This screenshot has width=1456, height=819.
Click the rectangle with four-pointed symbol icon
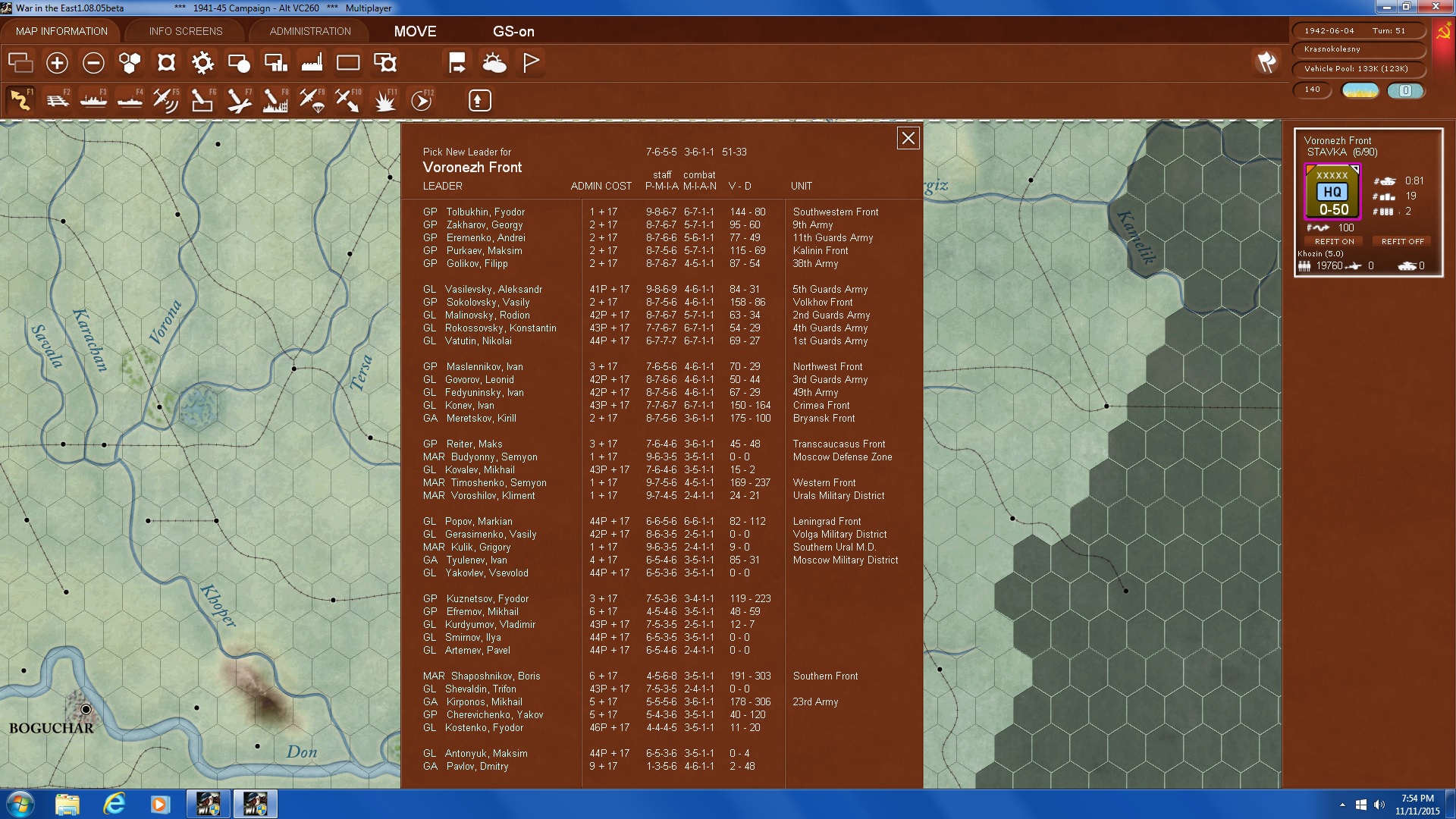[x=385, y=63]
